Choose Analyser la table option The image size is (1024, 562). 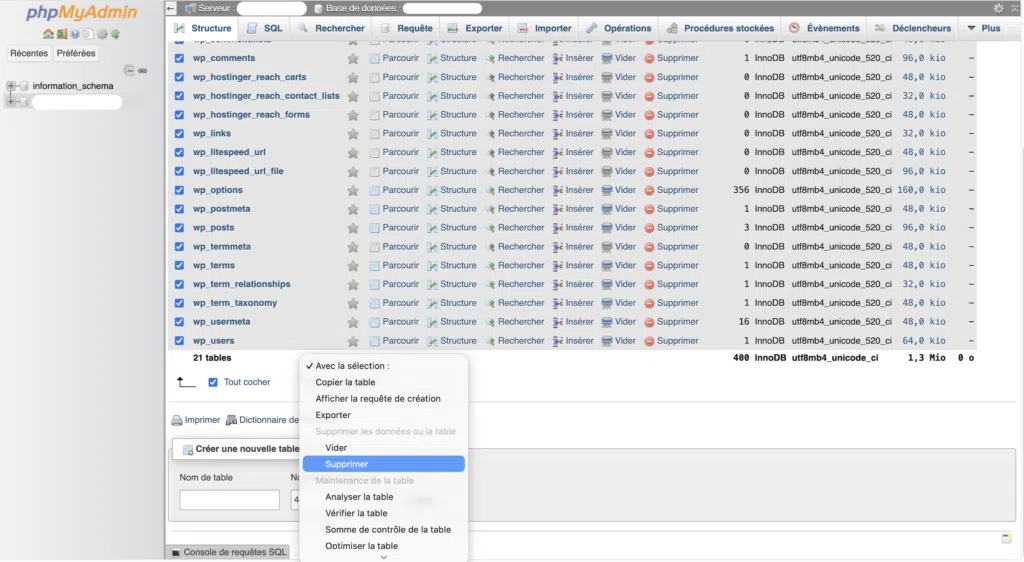coord(384,497)
